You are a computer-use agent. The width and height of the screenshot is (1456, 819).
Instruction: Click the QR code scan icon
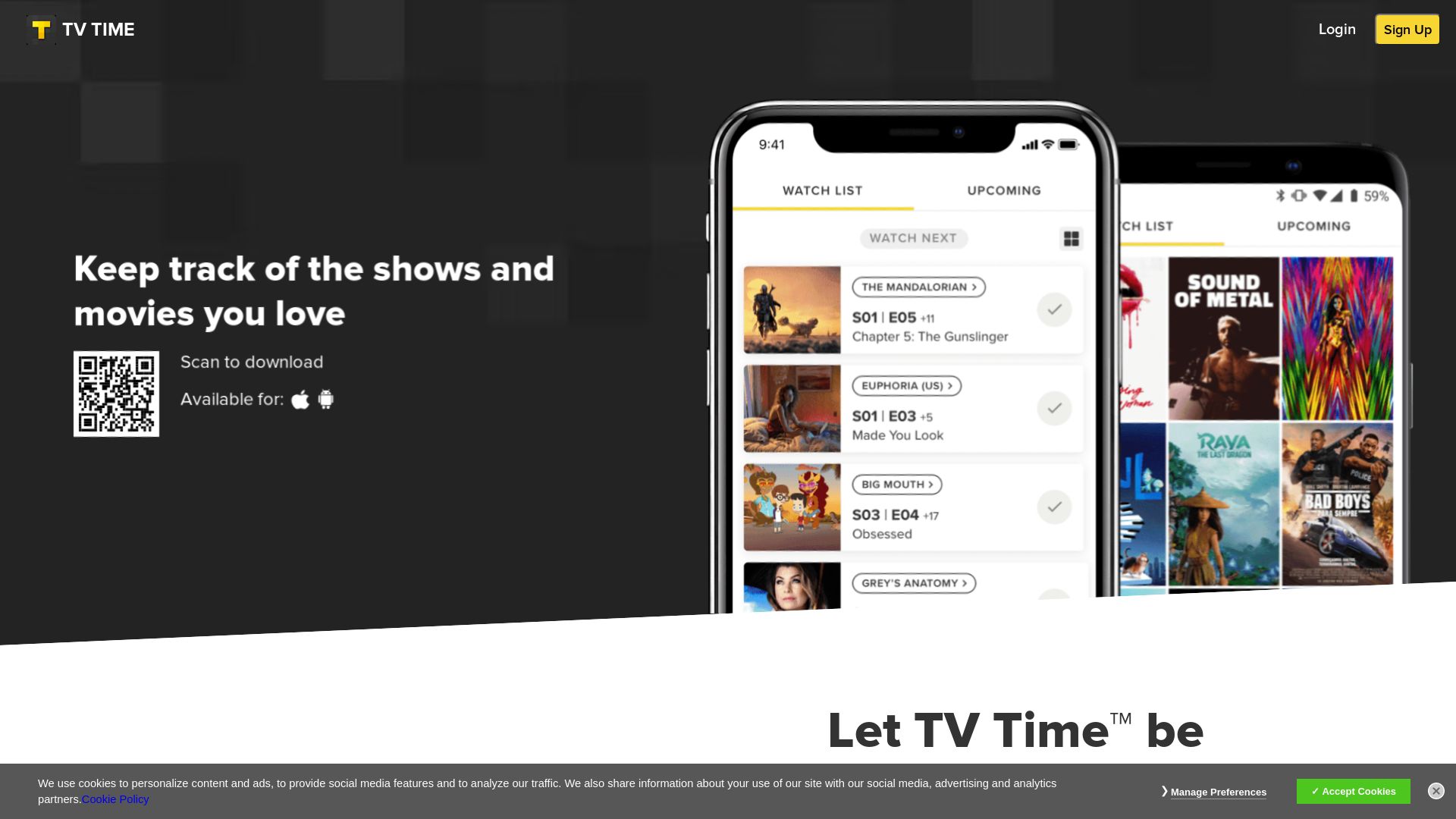[117, 394]
